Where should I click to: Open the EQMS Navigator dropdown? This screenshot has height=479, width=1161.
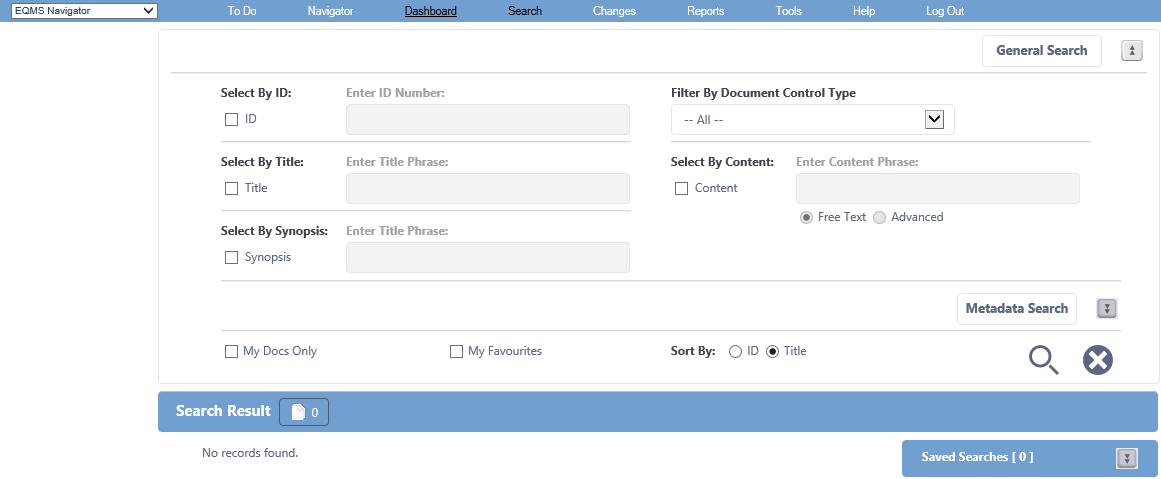pyautogui.click(x=84, y=10)
